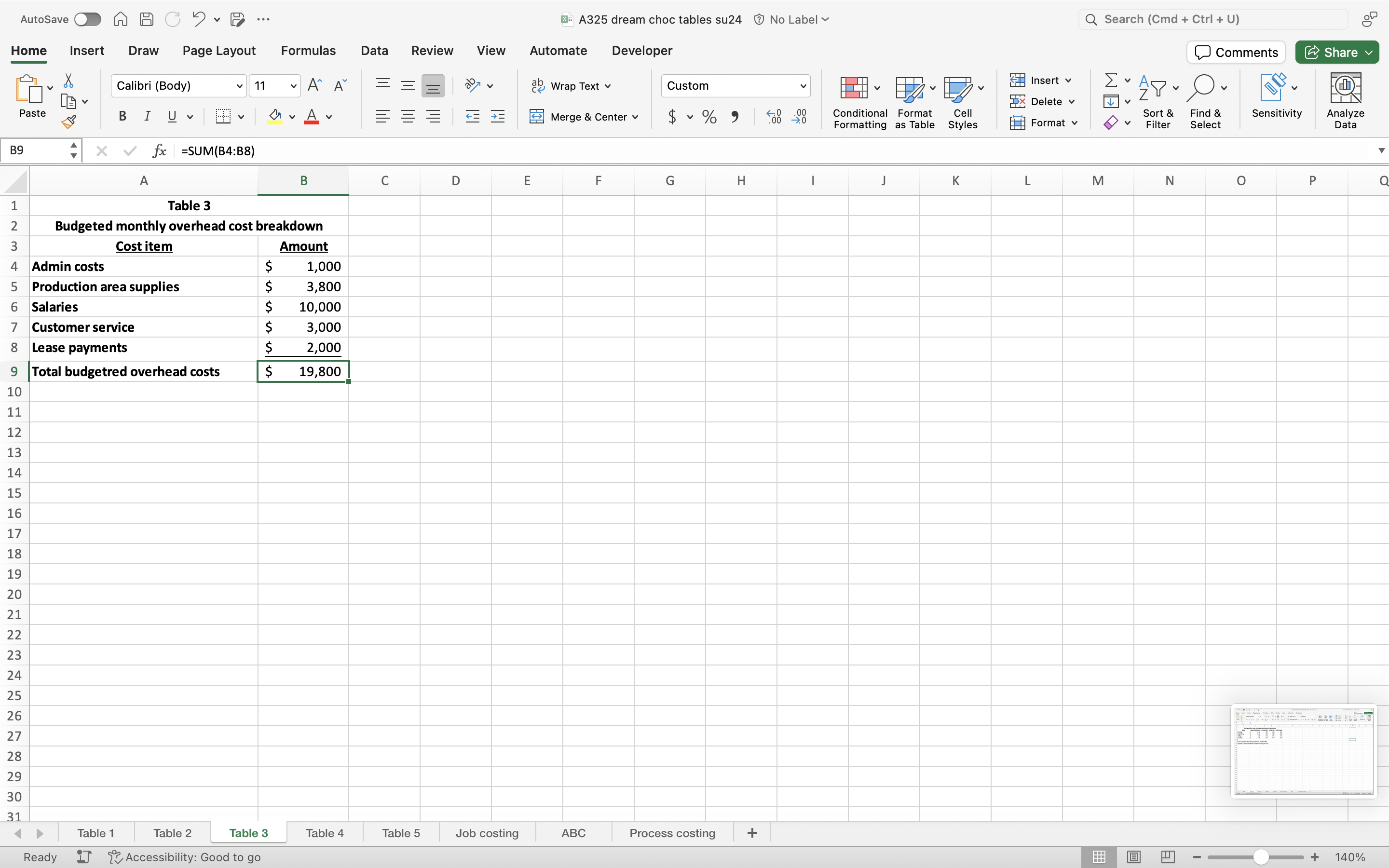Click the Insert Function fx icon

pos(159,151)
